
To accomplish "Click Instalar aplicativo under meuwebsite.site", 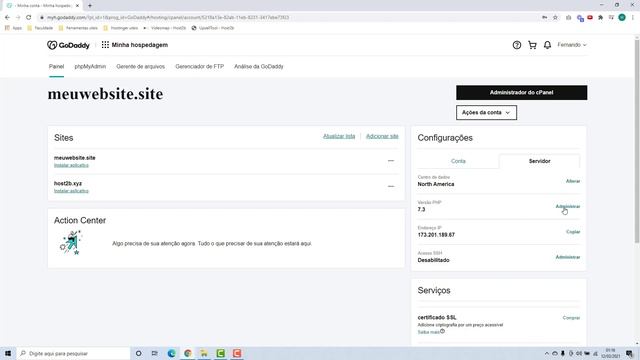I will [x=71, y=165].
